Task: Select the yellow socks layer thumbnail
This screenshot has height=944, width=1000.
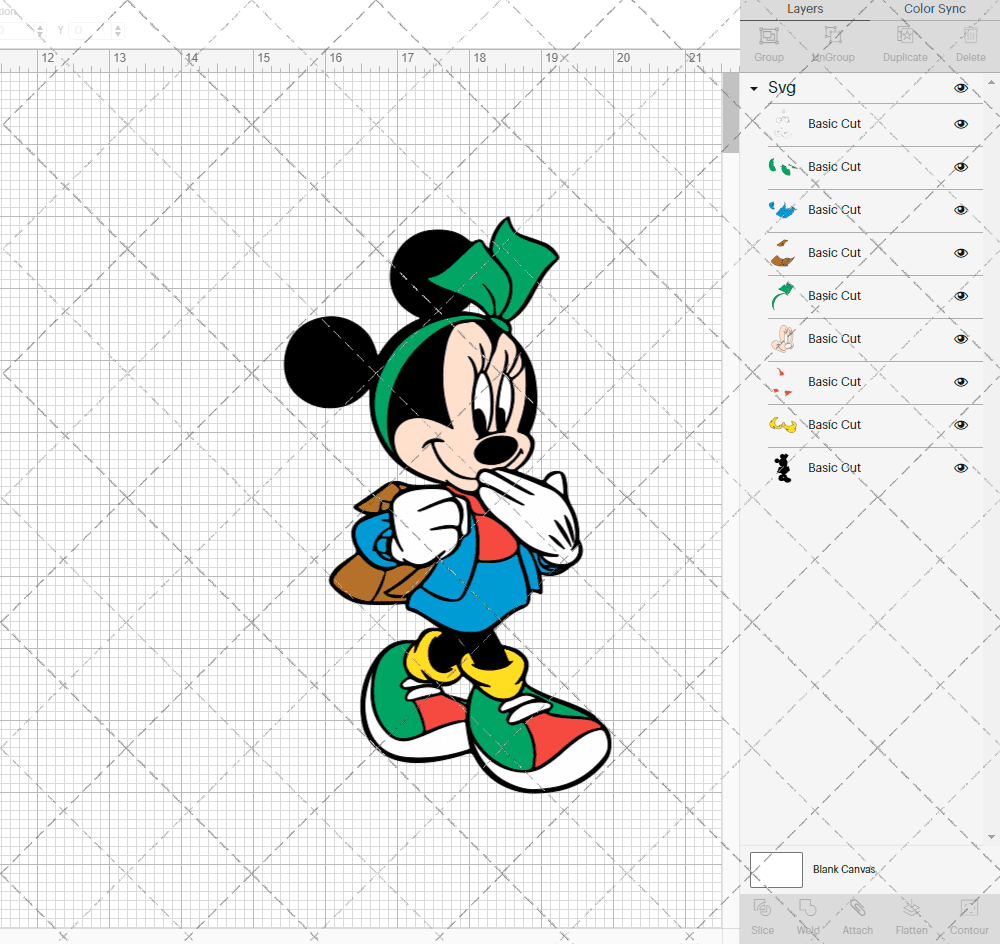Action: click(x=783, y=425)
